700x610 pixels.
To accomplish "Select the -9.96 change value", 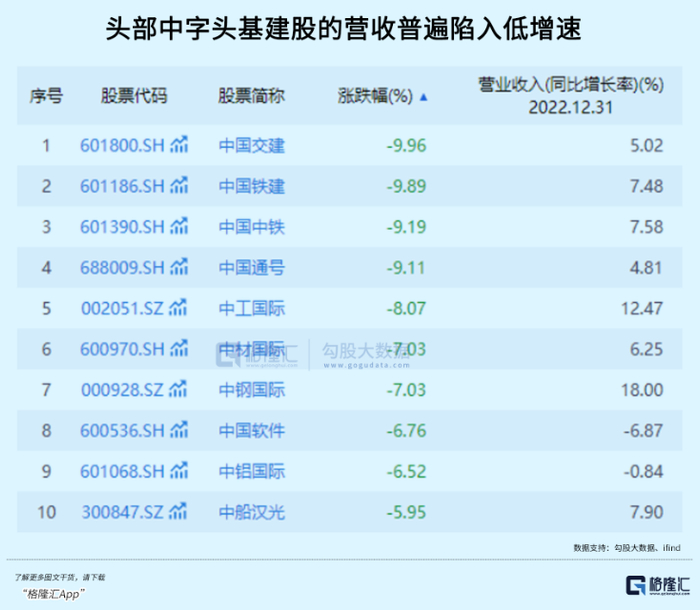I will pyautogui.click(x=406, y=146).
